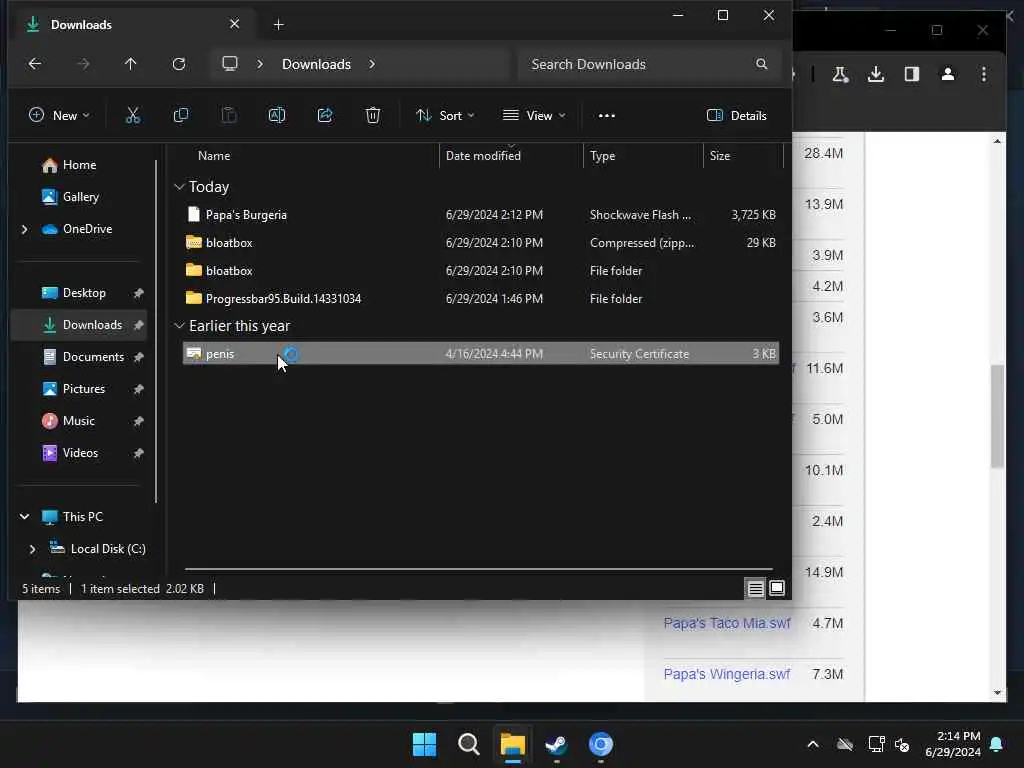
Task: Go back with the left arrow
Action: pyautogui.click(x=35, y=64)
